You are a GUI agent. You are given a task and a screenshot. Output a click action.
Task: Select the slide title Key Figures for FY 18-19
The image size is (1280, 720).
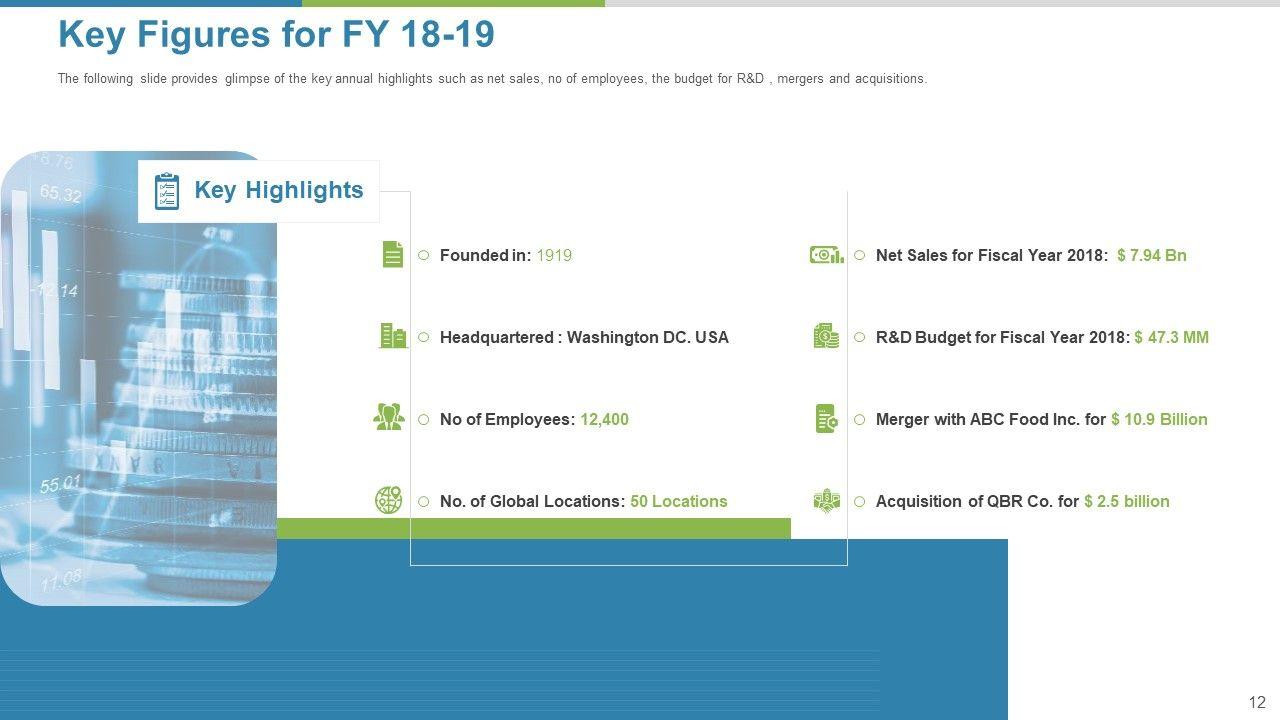pyautogui.click(x=276, y=35)
